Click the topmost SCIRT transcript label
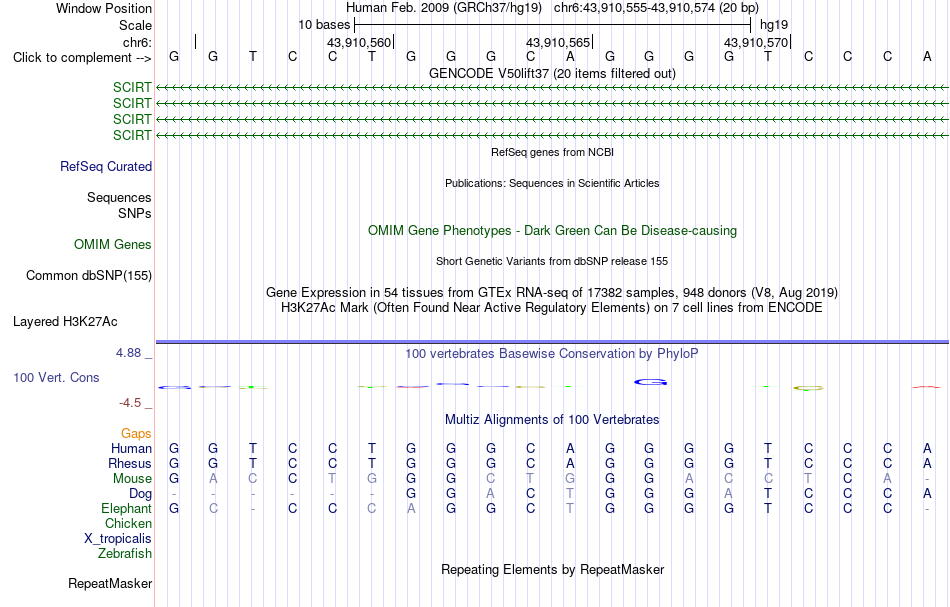 click(x=132, y=88)
